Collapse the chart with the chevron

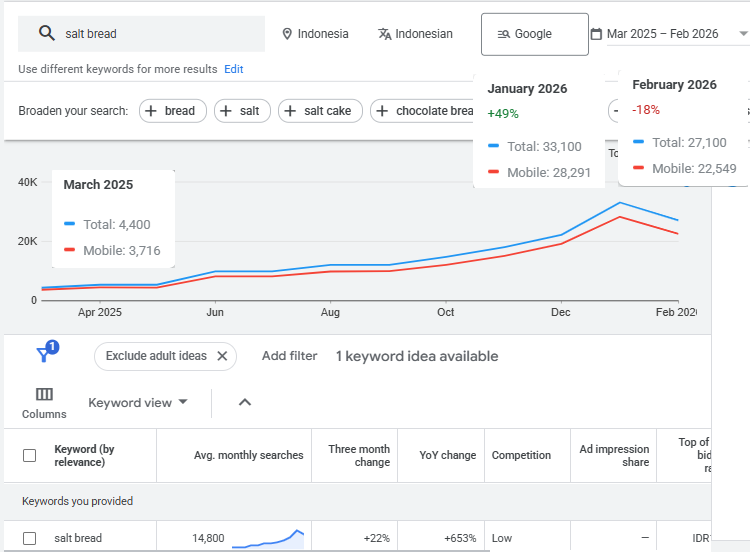click(x=245, y=403)
